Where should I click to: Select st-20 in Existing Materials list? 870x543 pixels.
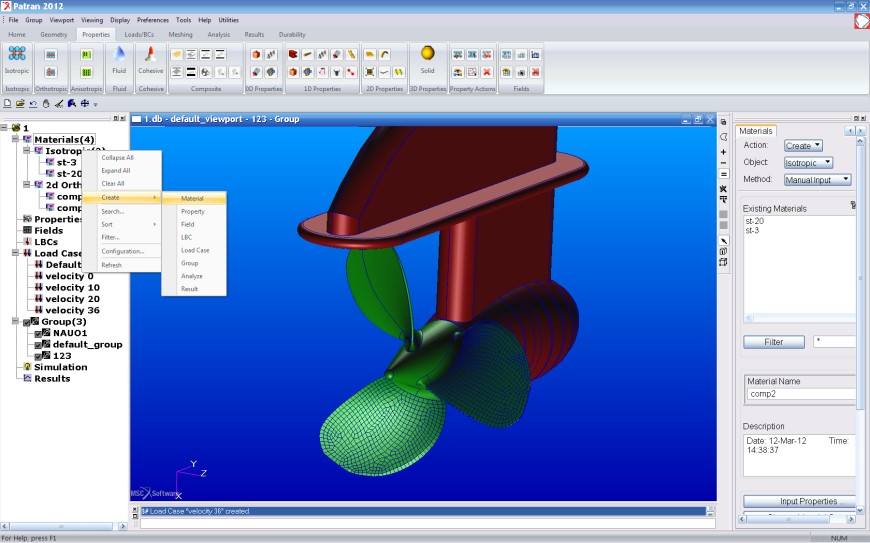(755, 221)
